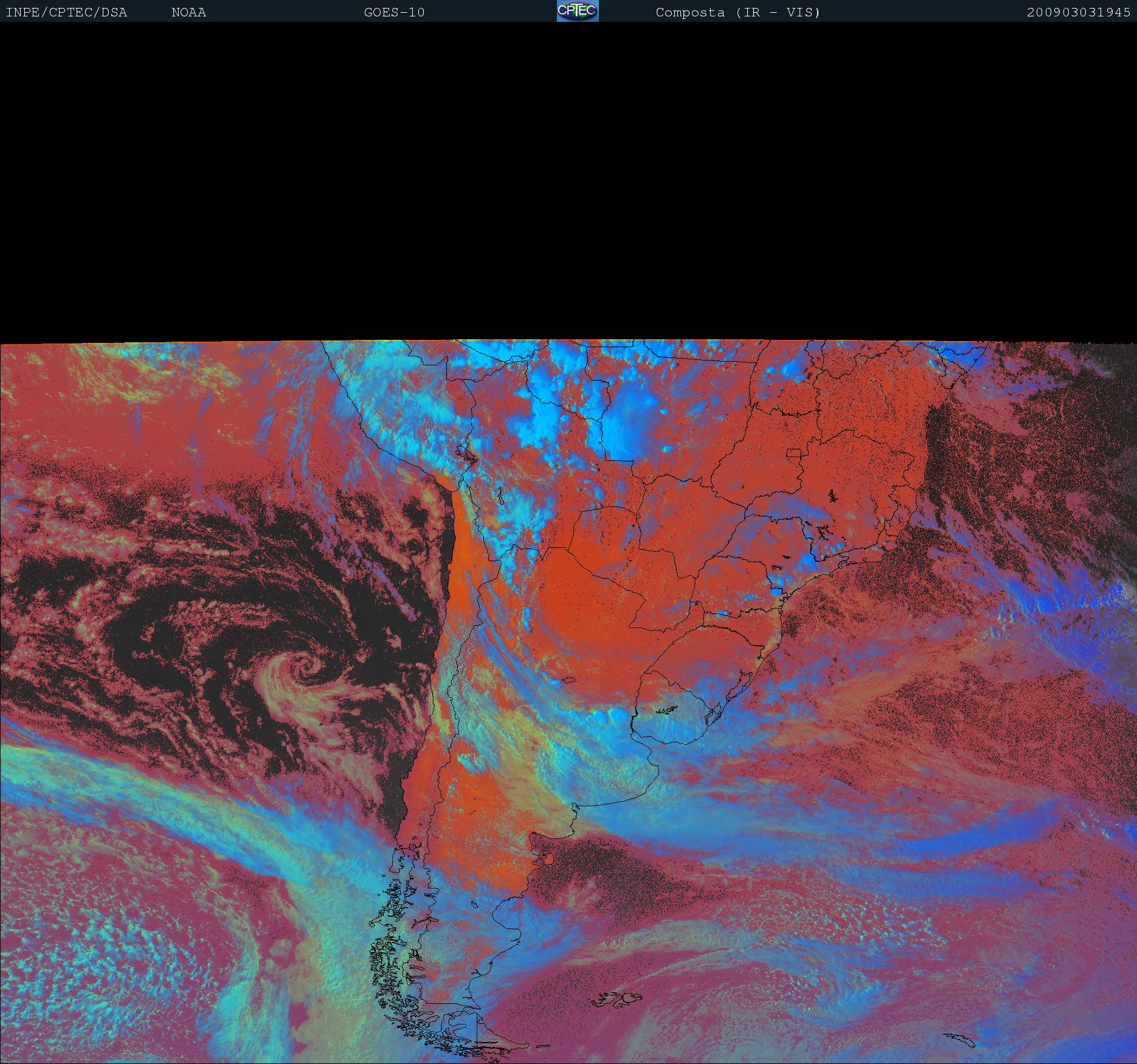Click the Composta (IR - VIS) title
Viewport: 1137px width, 1064px height.
point(738,13)
